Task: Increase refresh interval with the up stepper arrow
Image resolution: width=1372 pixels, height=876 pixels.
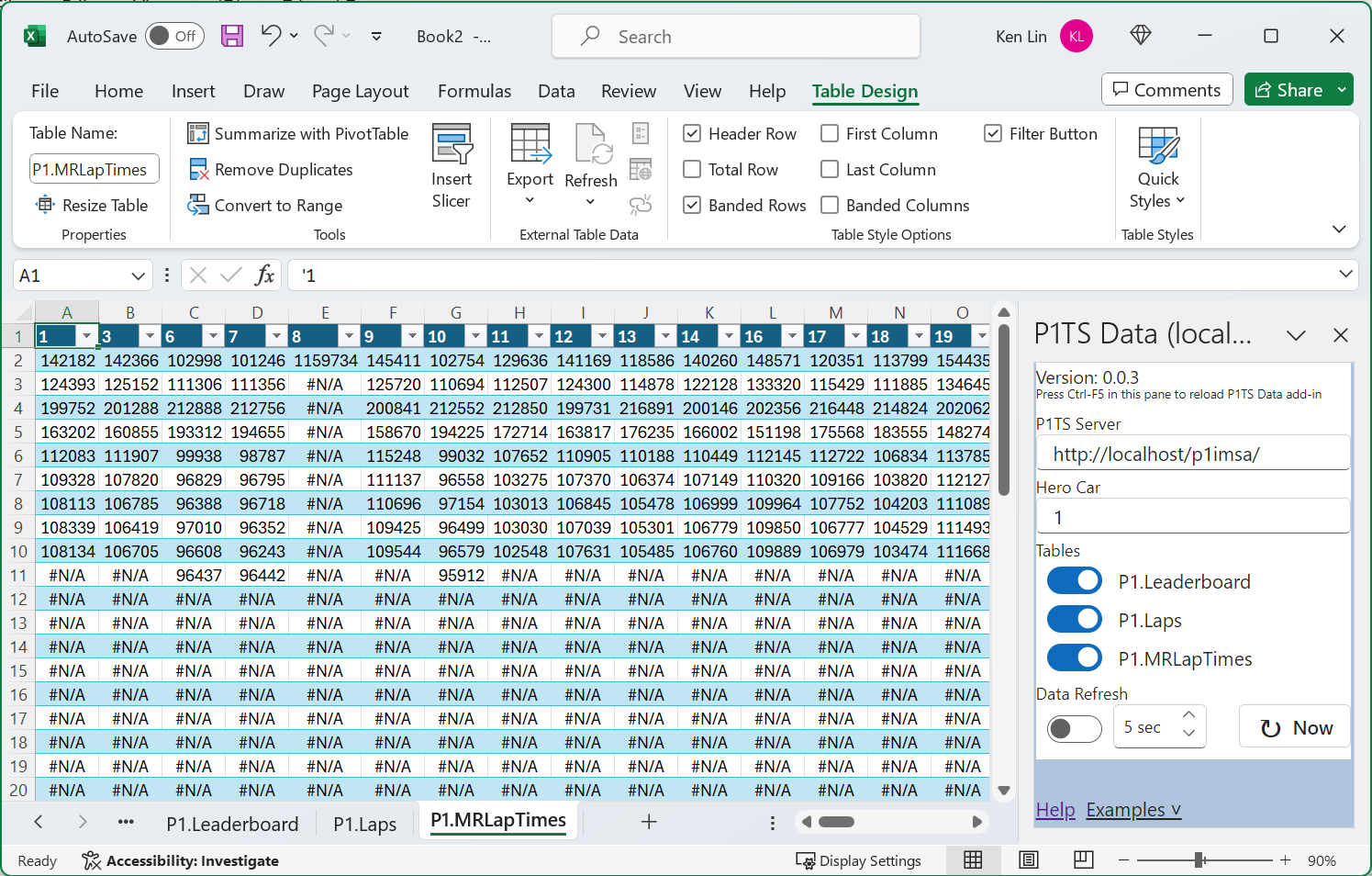Action: [x=1189, y=715]
